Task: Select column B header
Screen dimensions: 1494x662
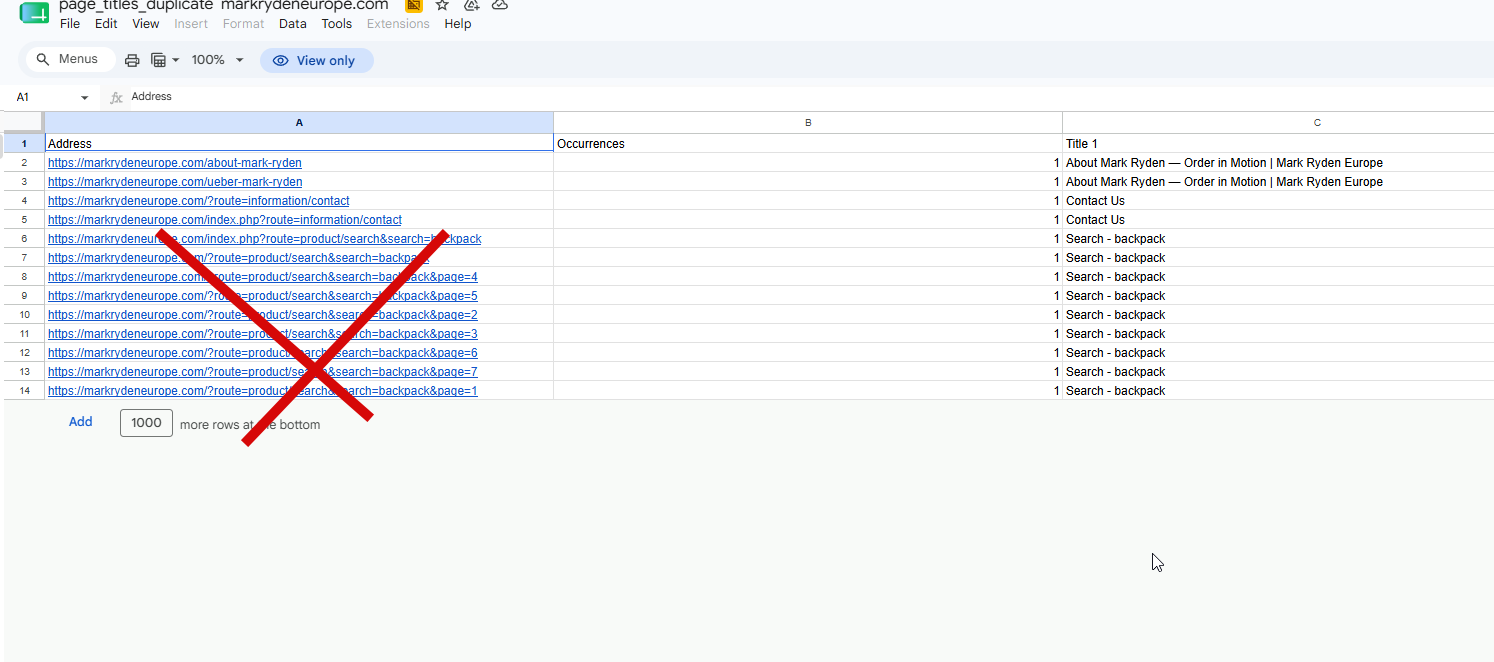Action: [x=808, y=122]
